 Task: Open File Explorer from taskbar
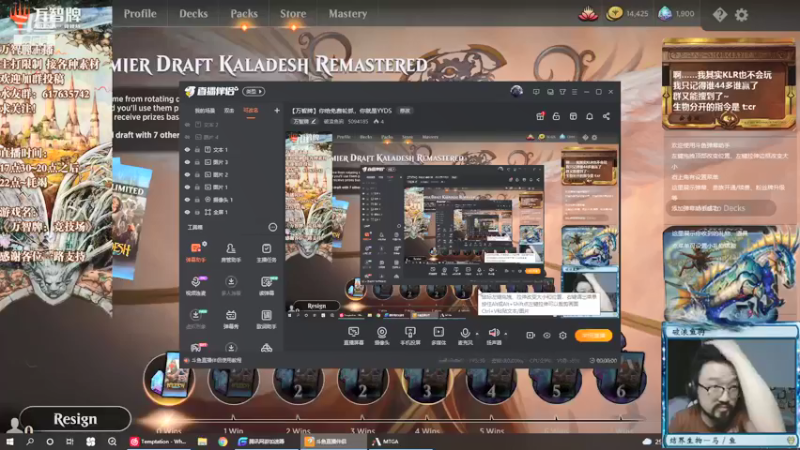202,441
